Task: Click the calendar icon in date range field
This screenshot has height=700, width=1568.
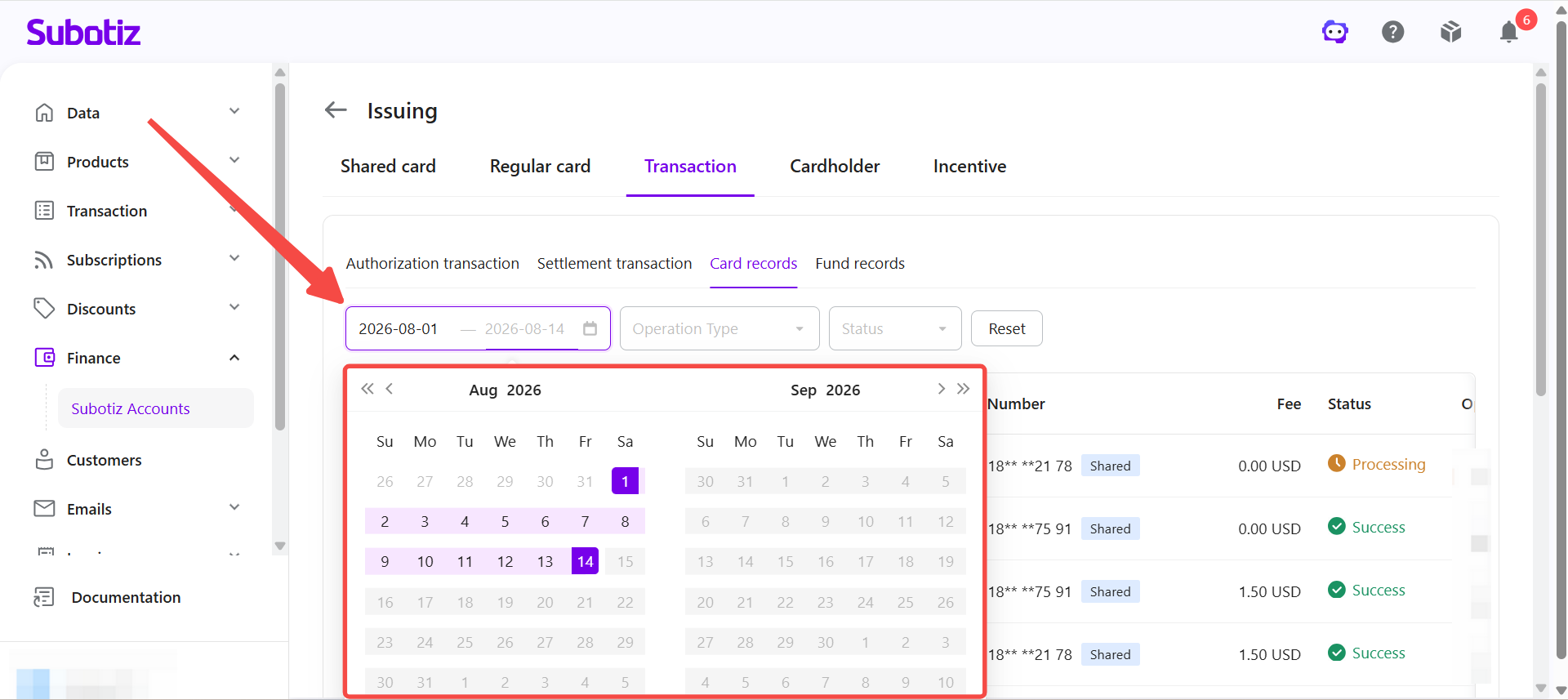Action: [x=590, y=328]
